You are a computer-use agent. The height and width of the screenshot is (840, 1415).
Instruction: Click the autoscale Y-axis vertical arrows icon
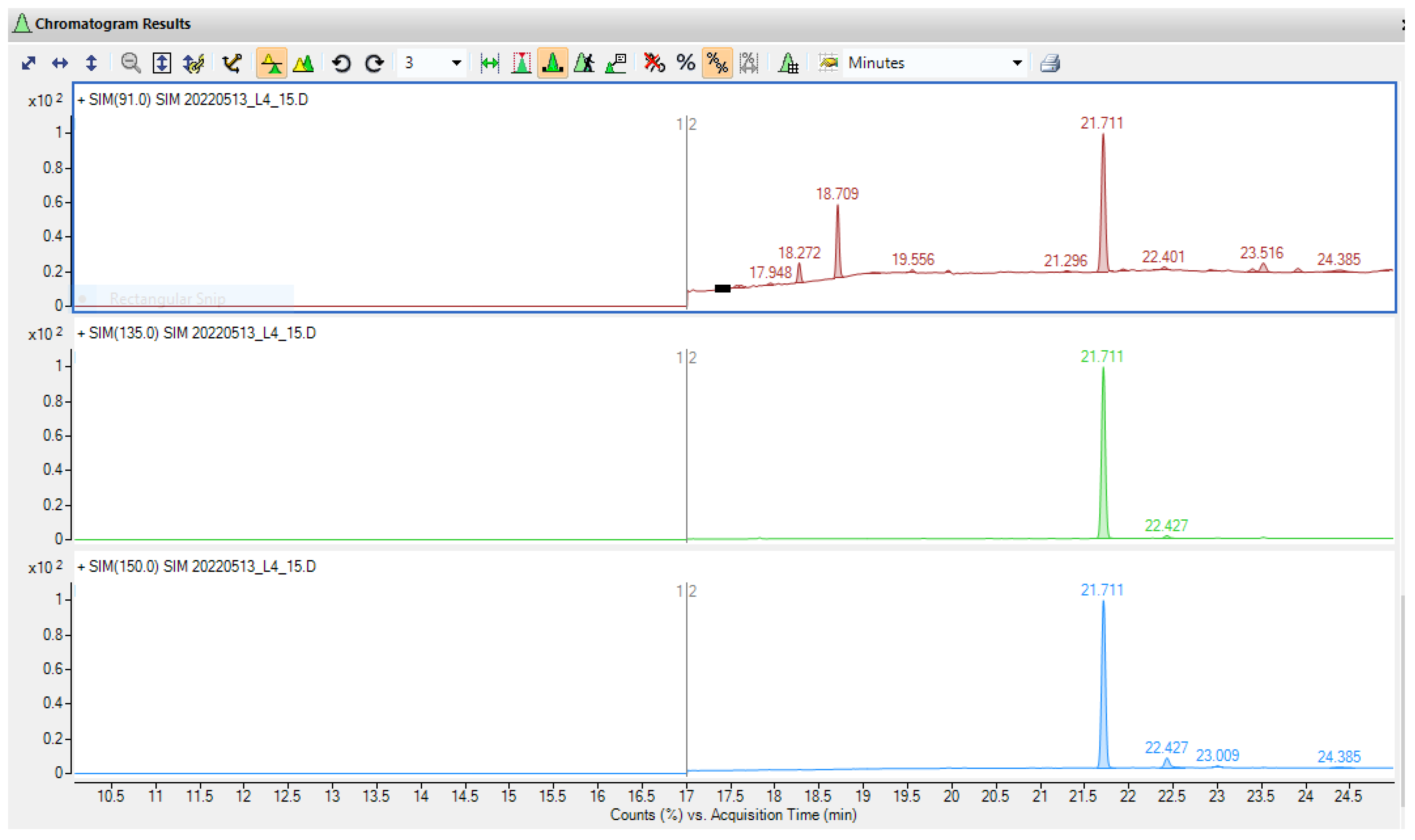91,63
